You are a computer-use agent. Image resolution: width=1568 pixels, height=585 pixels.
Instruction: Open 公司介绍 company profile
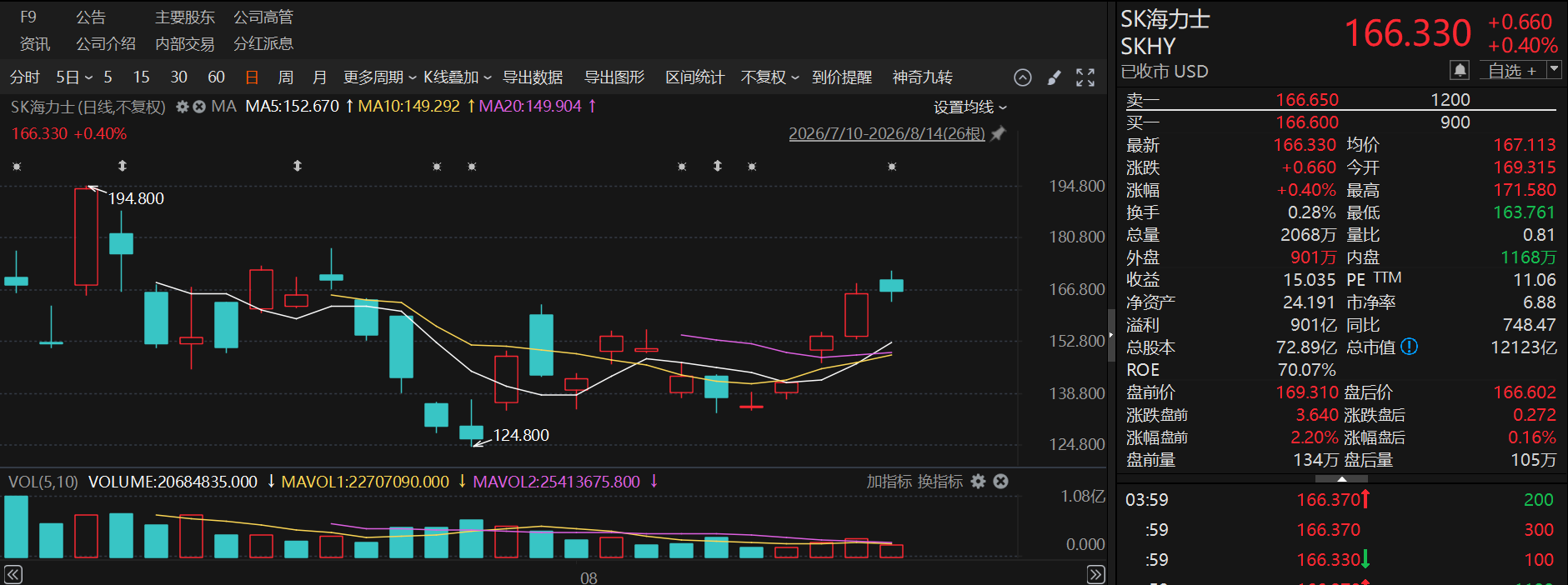(106, 43)
